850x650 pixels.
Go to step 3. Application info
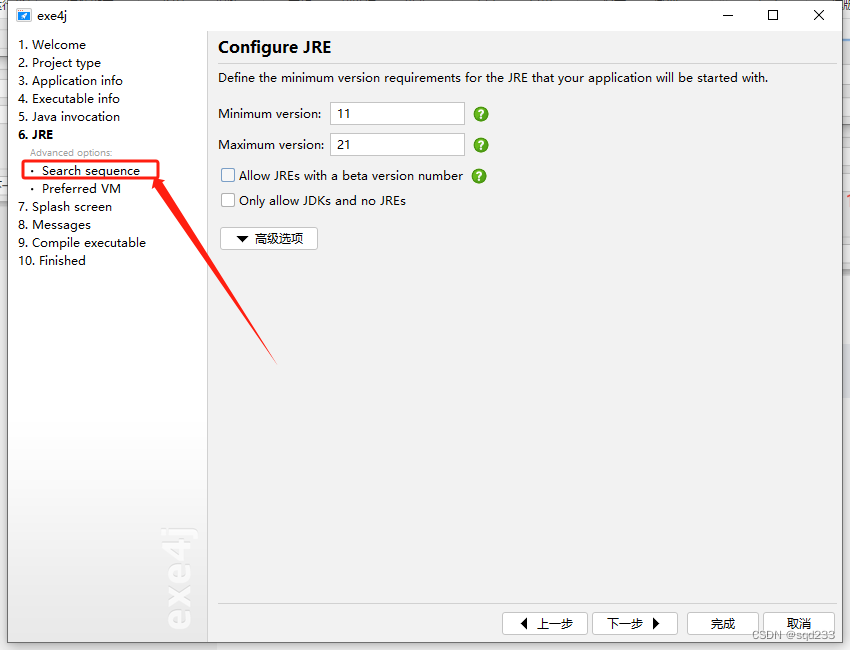click(x=70, y=81)
